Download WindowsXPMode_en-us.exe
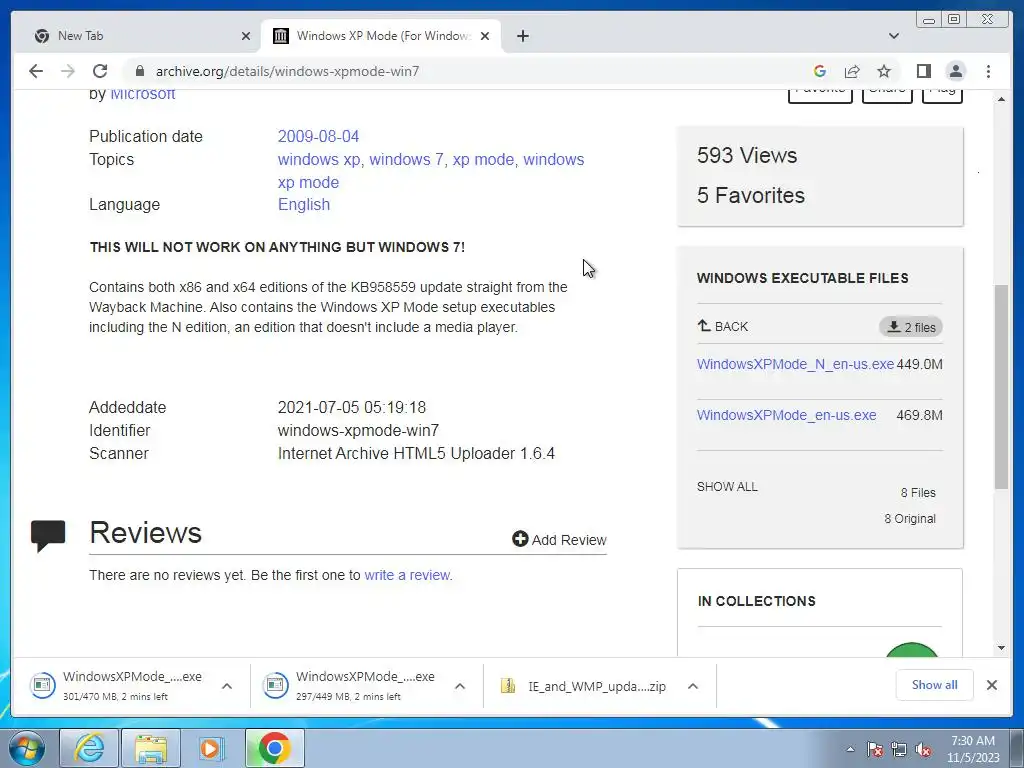1024x768 pixels. coord(786,415)
